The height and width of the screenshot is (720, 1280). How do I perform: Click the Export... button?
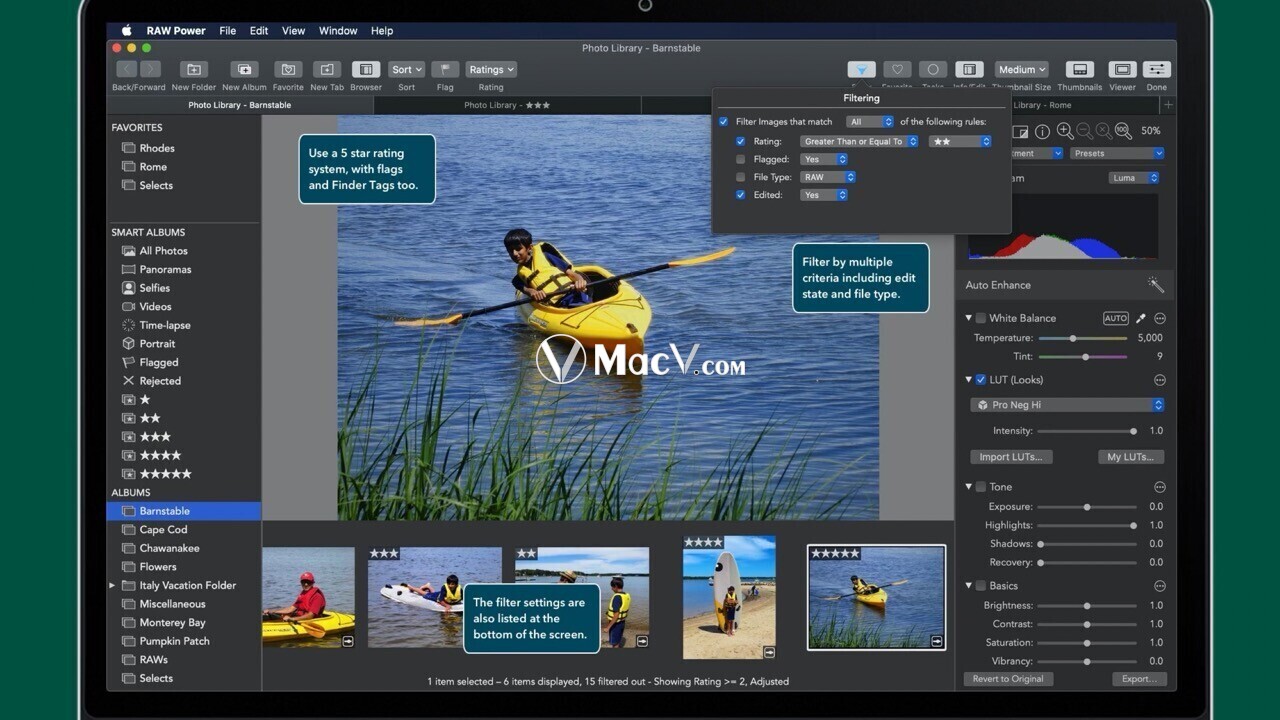pos(1139,679)
